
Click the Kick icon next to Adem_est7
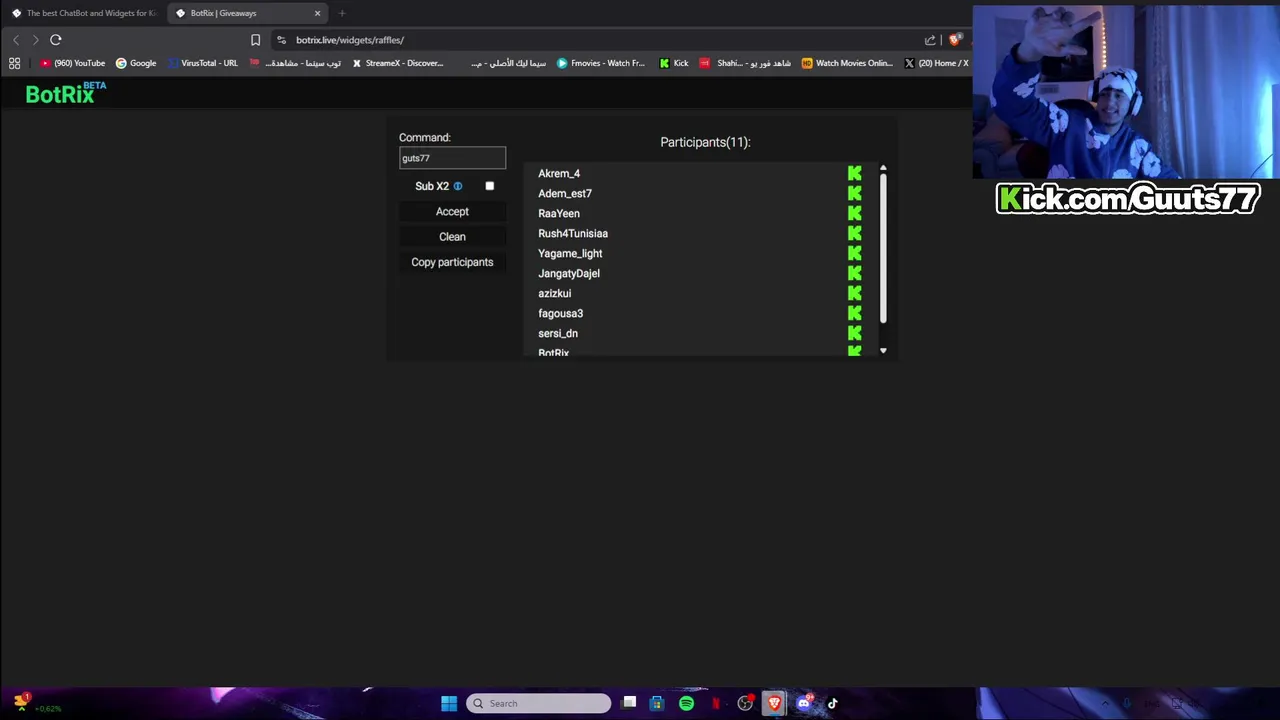(855, 193)
